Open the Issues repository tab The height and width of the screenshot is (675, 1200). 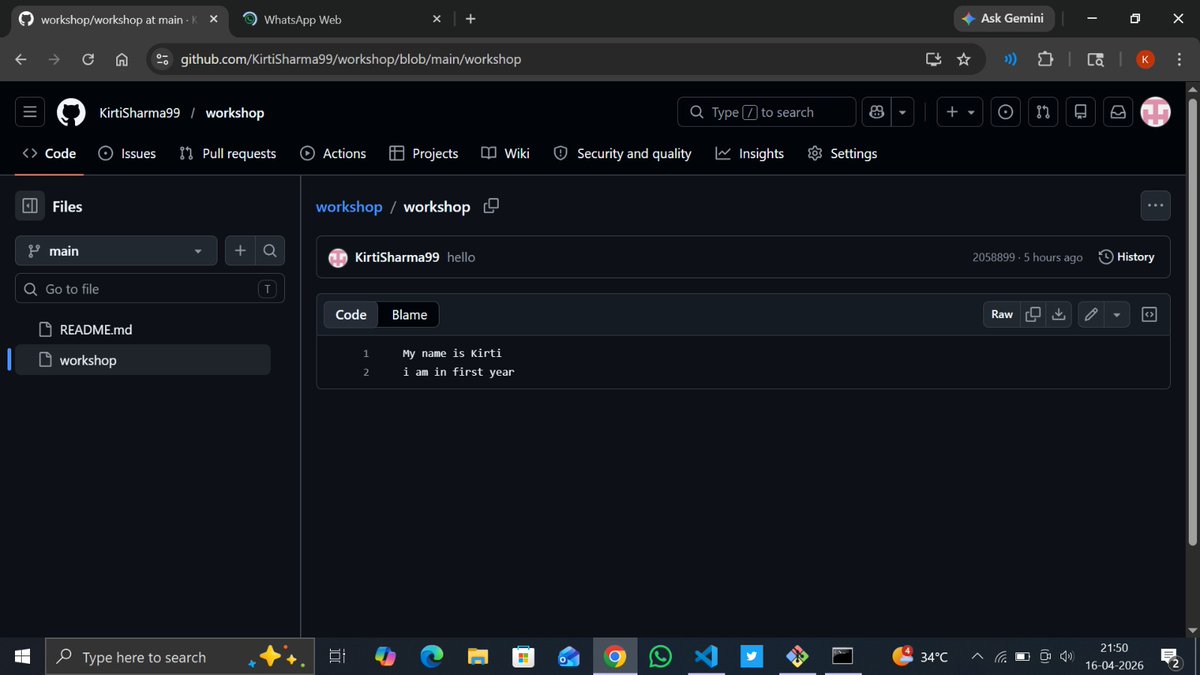127,153
